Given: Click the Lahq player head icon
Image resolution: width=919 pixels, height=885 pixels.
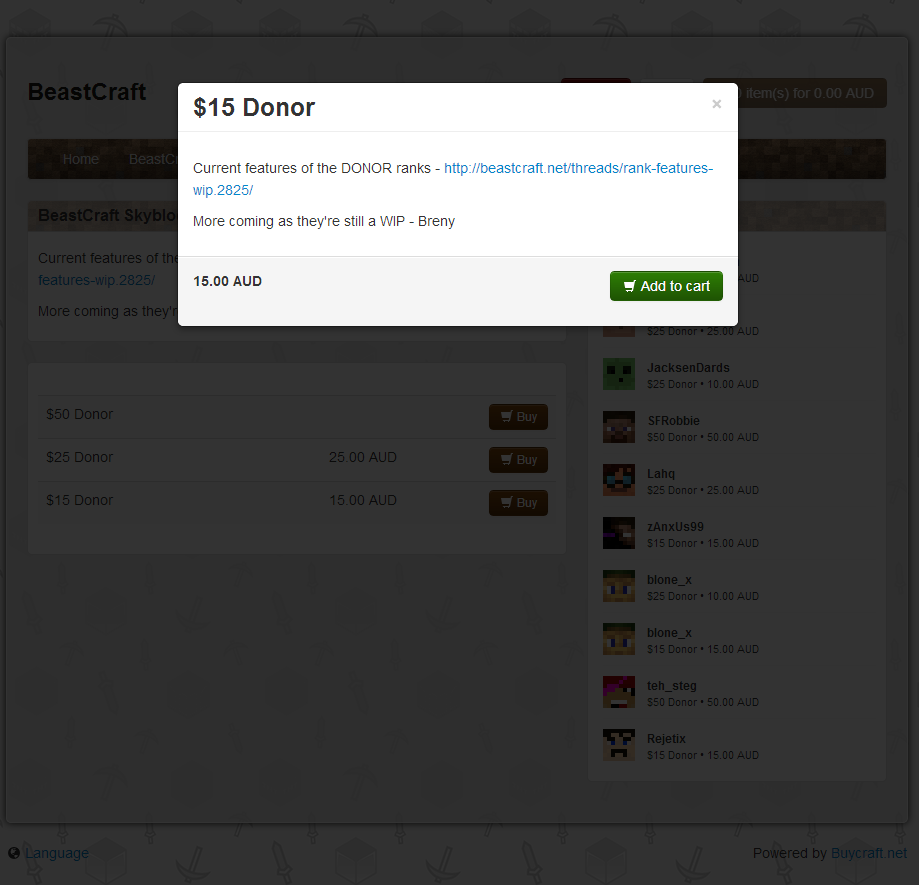Looking at the screenshot, I should [619, 480].
